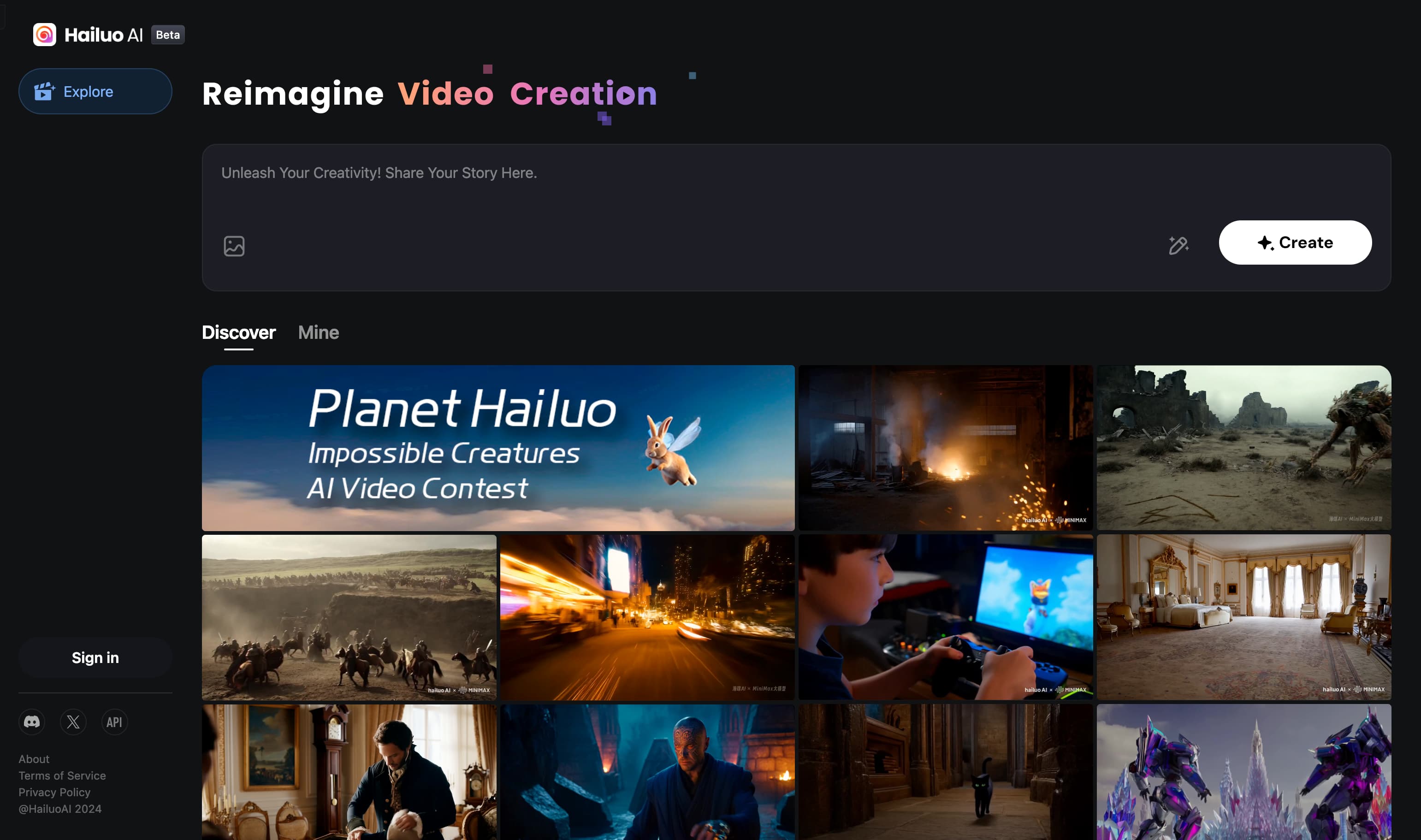The width and height of the screenshot is (1421, 840).
Task: Switch to the Mine tab
Action: click(x=319, y=332)
